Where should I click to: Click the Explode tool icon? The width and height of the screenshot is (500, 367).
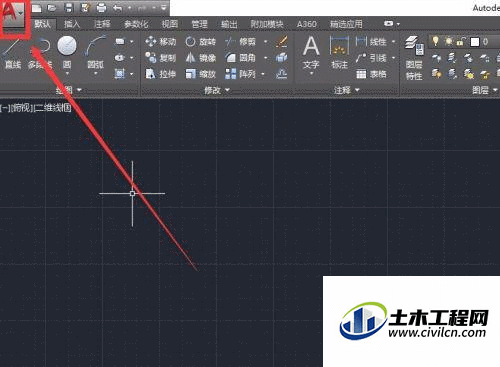282,58
